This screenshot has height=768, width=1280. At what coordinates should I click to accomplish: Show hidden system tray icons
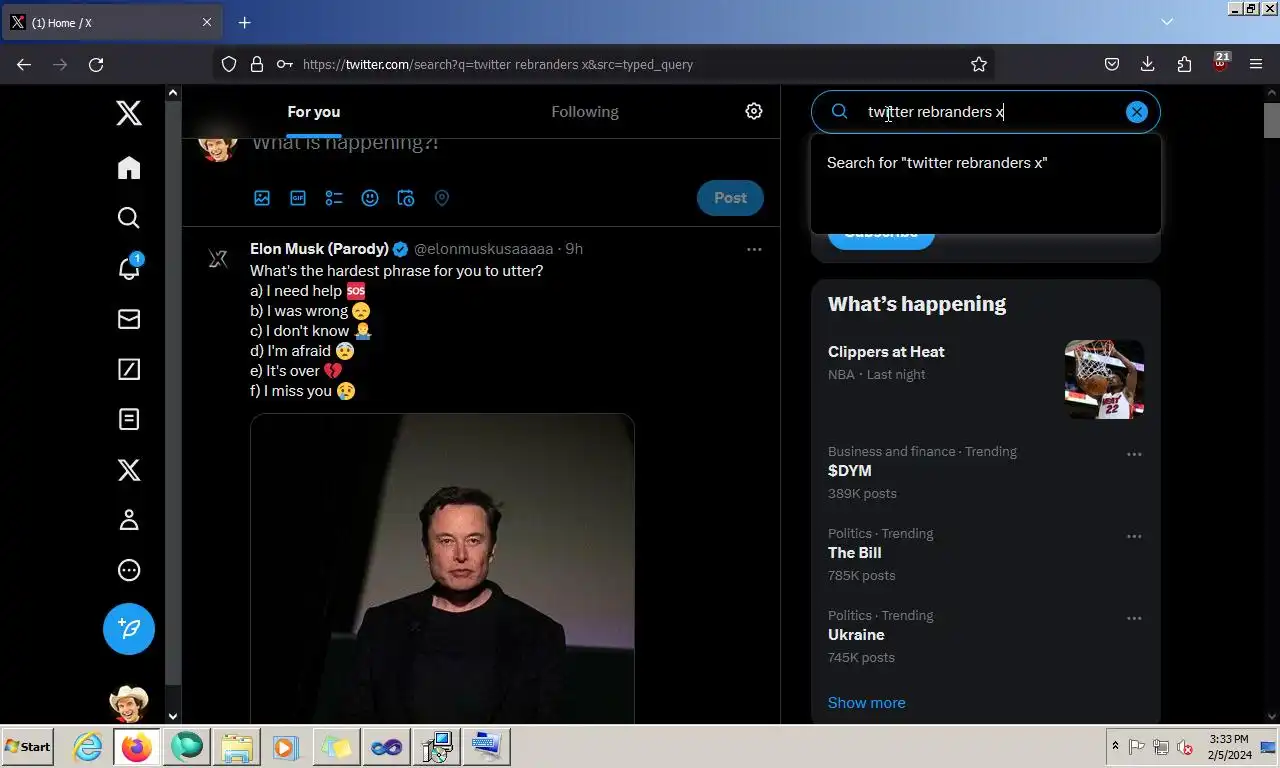click(1115, 747)
